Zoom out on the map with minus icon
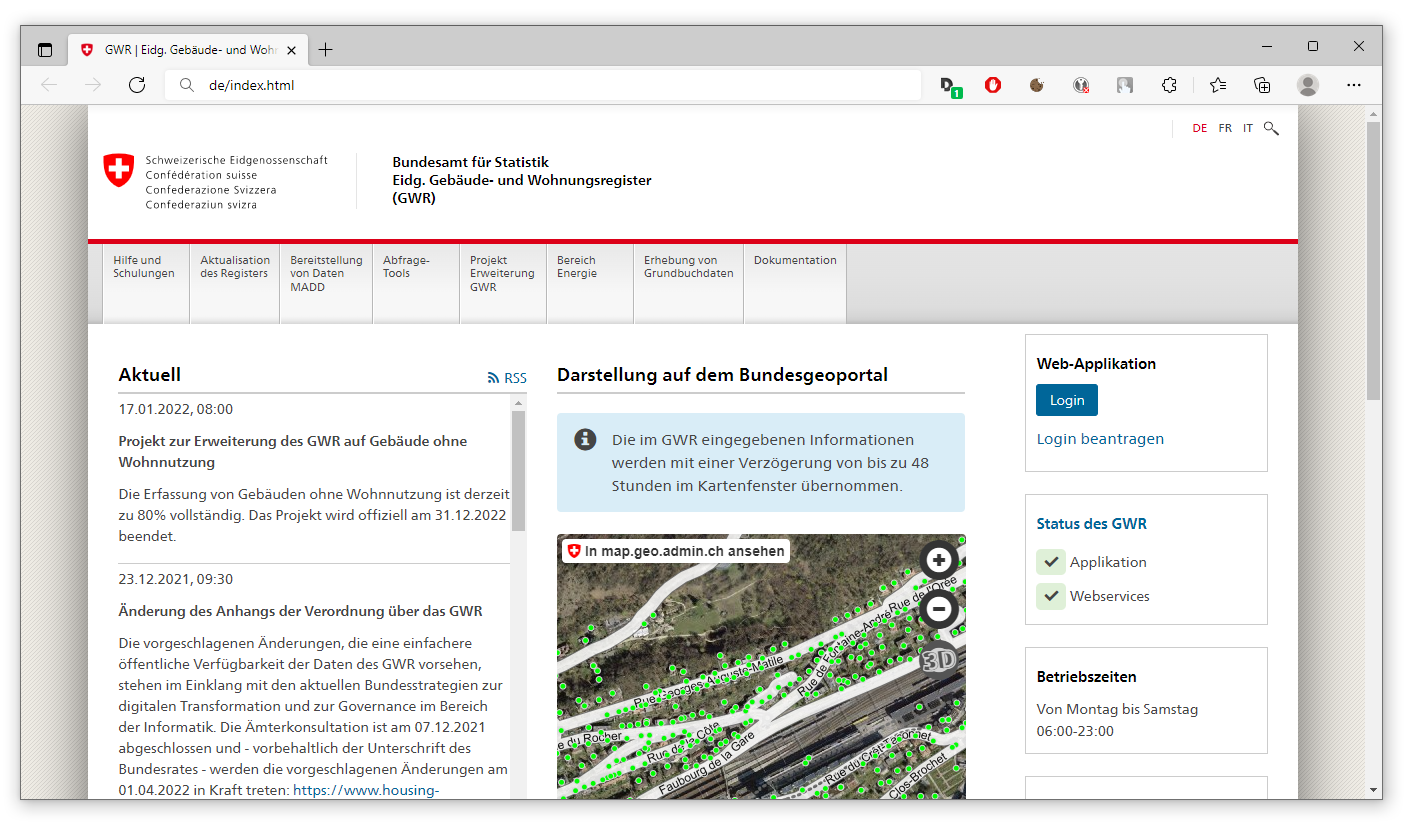Viewport: 1413px width, 830px height. coord(938,609)
